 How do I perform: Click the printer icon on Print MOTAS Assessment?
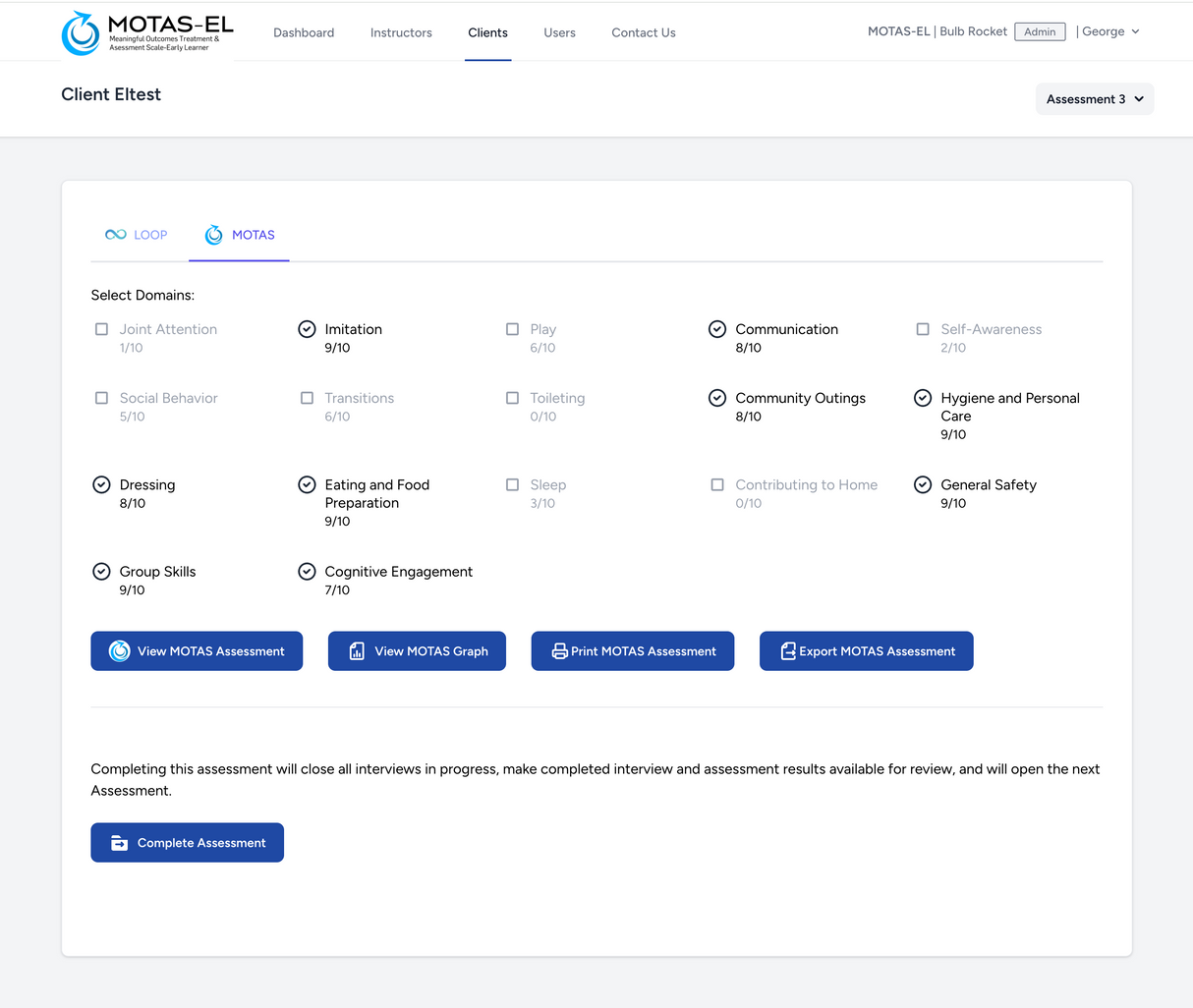tap(560, 650)
